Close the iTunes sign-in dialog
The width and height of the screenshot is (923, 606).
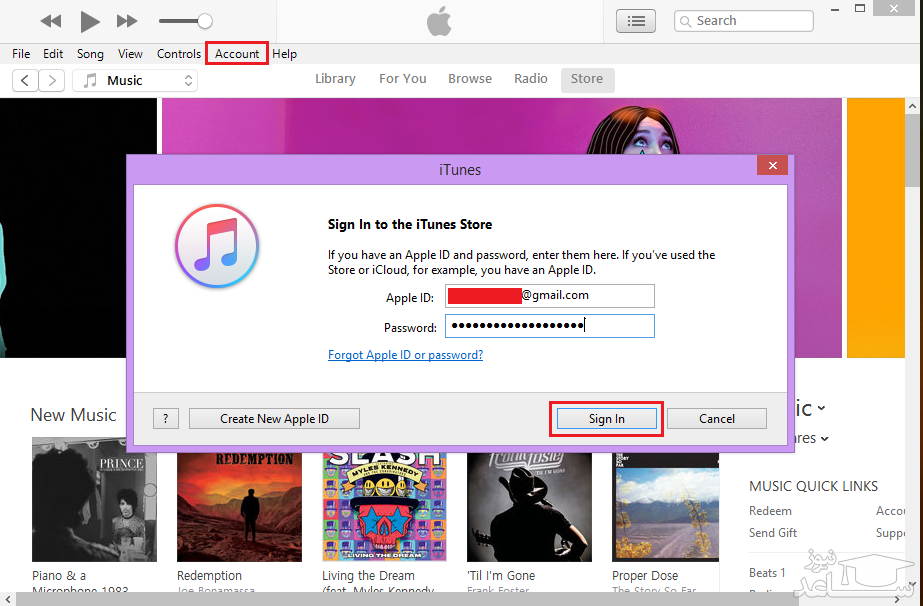(770, 167)
